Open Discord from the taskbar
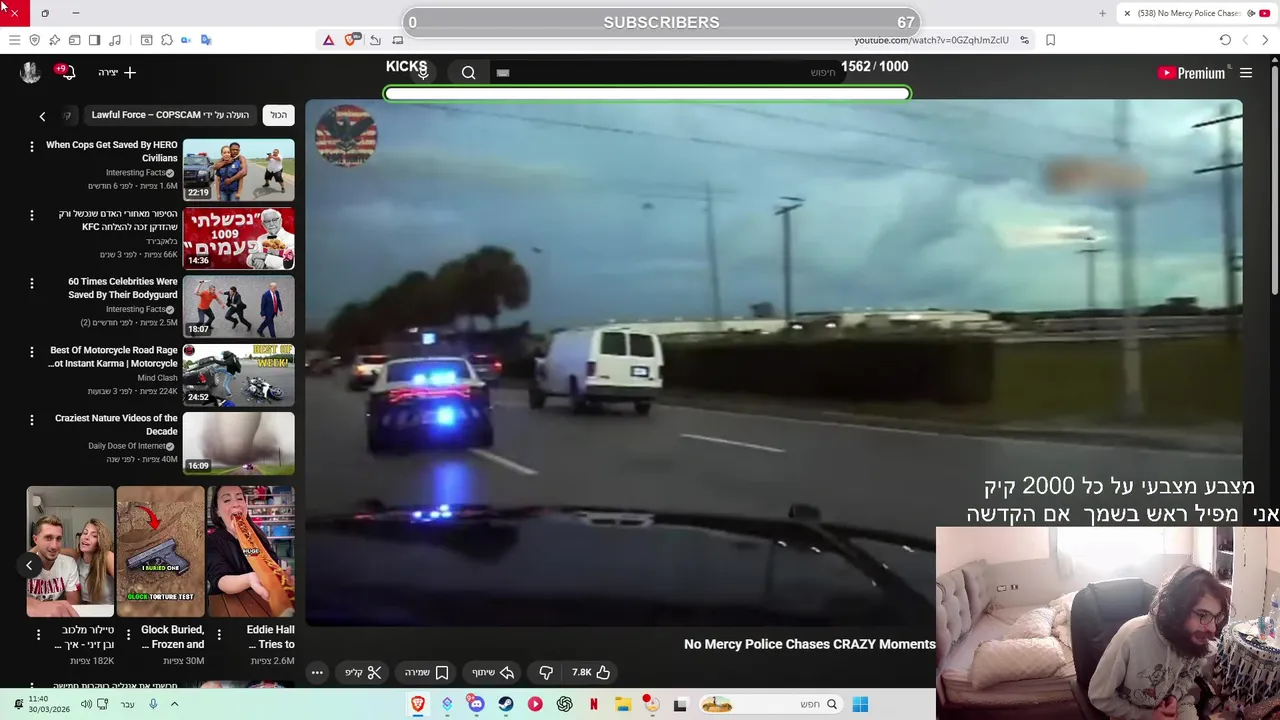Image resolution: width=1280 pixels, height=720 pixels. (x=476, y=704)
